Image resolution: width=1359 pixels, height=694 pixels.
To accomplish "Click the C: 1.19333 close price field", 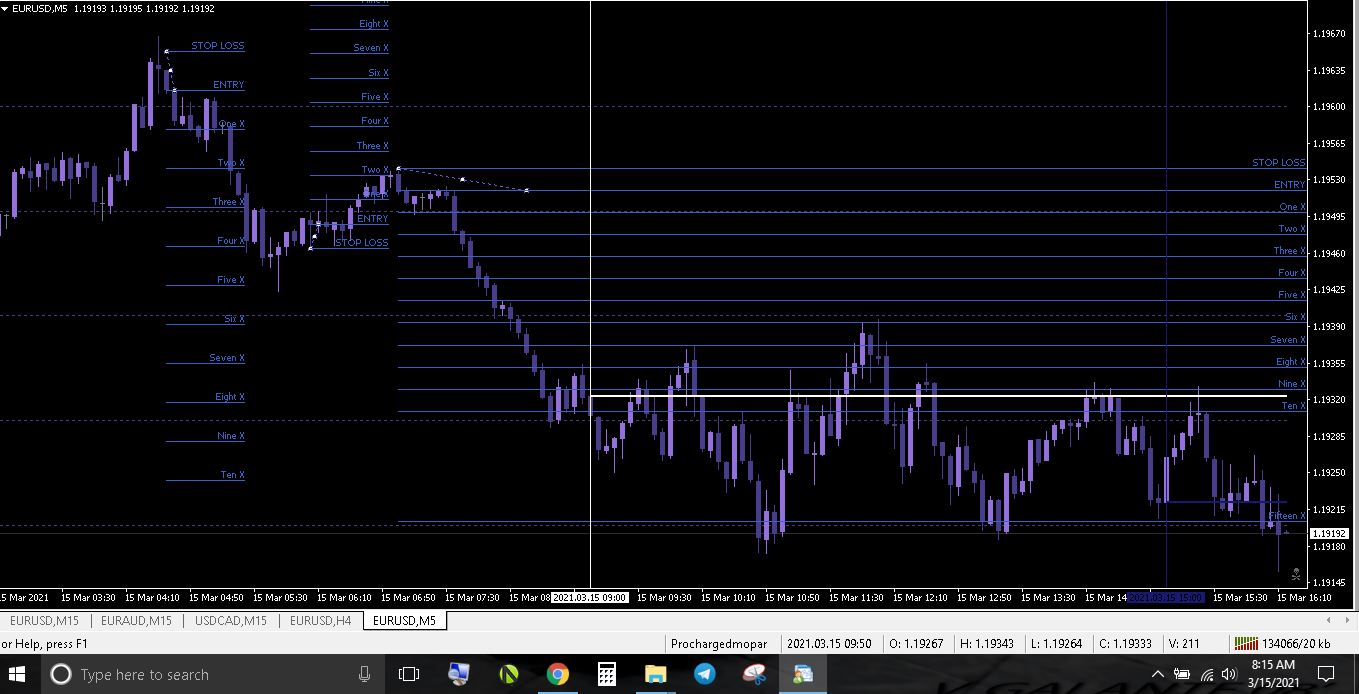I will point(1127,644).
